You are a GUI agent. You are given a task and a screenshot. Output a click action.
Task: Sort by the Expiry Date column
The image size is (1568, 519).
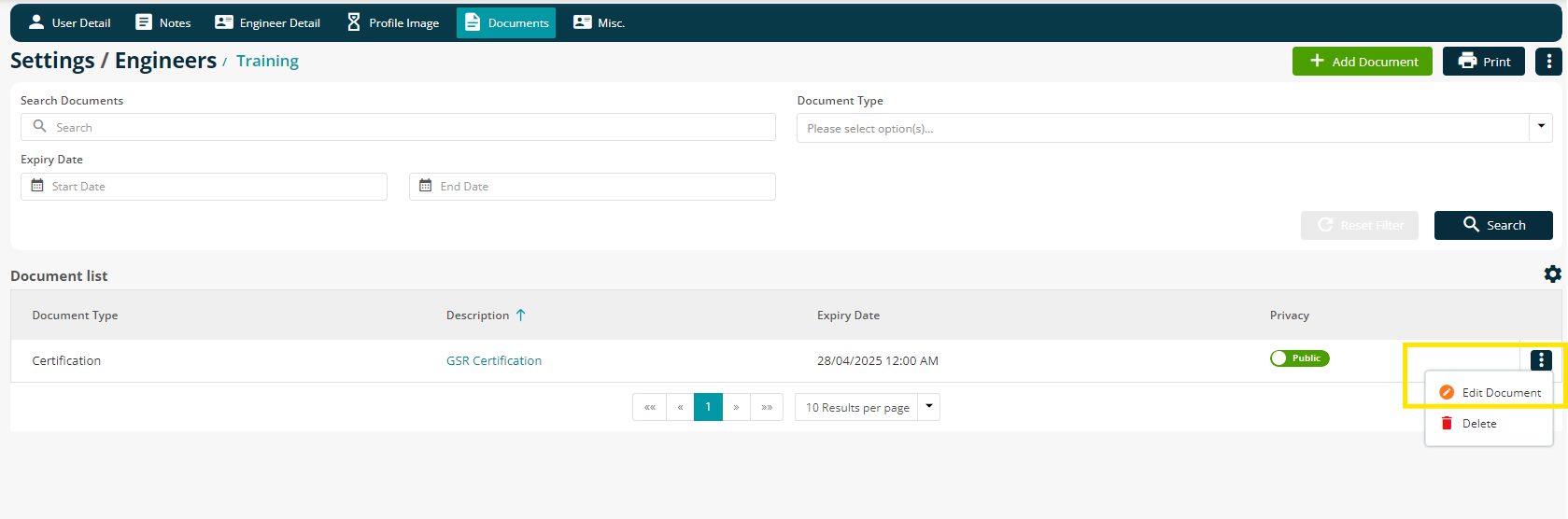[x=848, y=316]
